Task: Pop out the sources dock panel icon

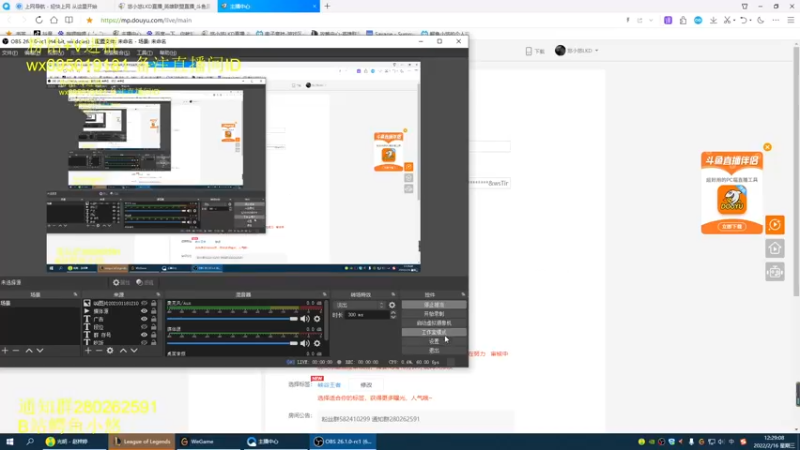Action: coord(158,294)
